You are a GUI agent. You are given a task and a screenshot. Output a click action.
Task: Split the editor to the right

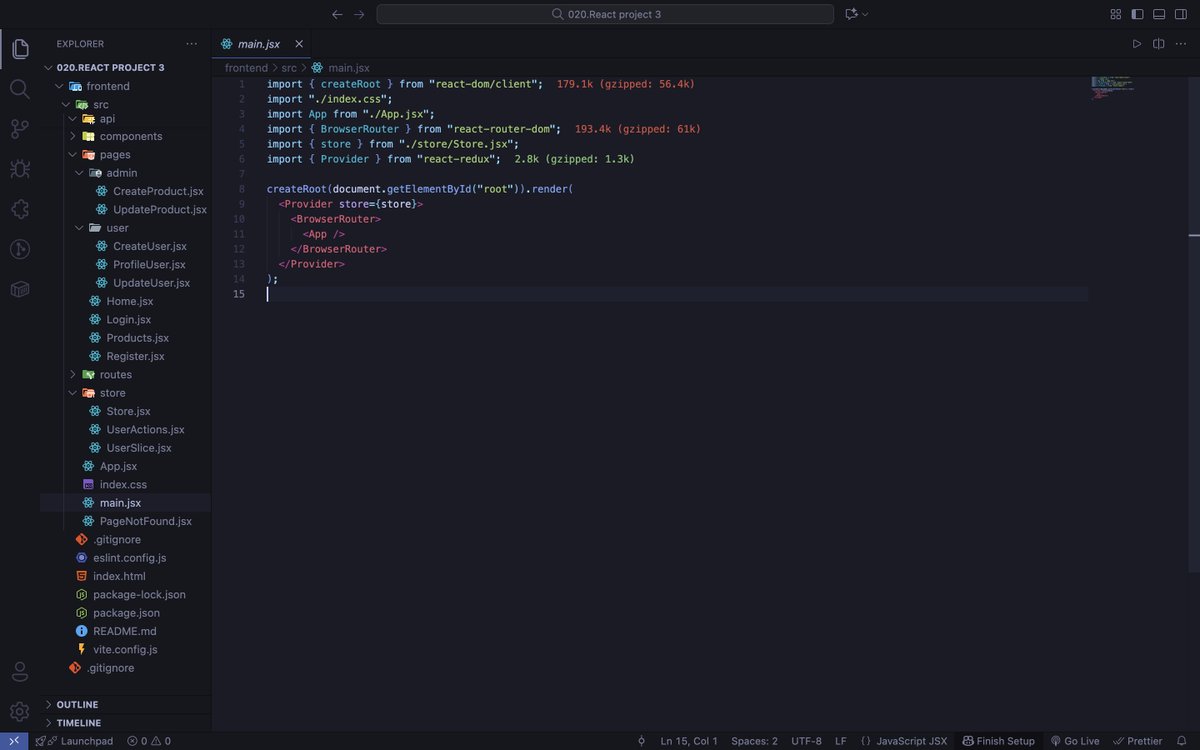[x=1159, y=44]
